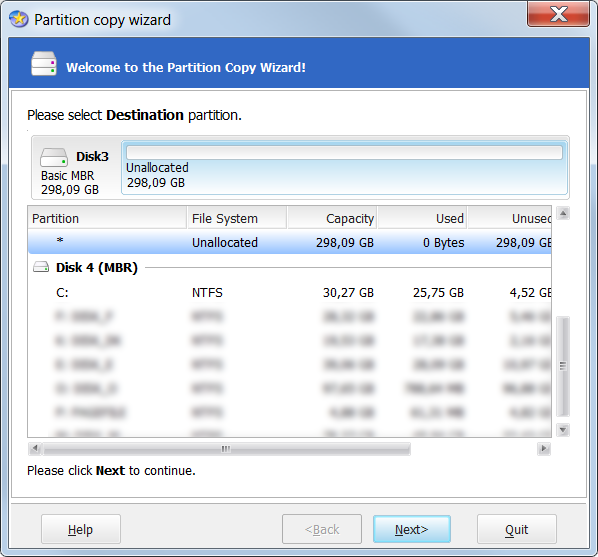Click the horizontal scrollbar thumb
The height and width of the screenshot is (557, 598).
(227, 449)
